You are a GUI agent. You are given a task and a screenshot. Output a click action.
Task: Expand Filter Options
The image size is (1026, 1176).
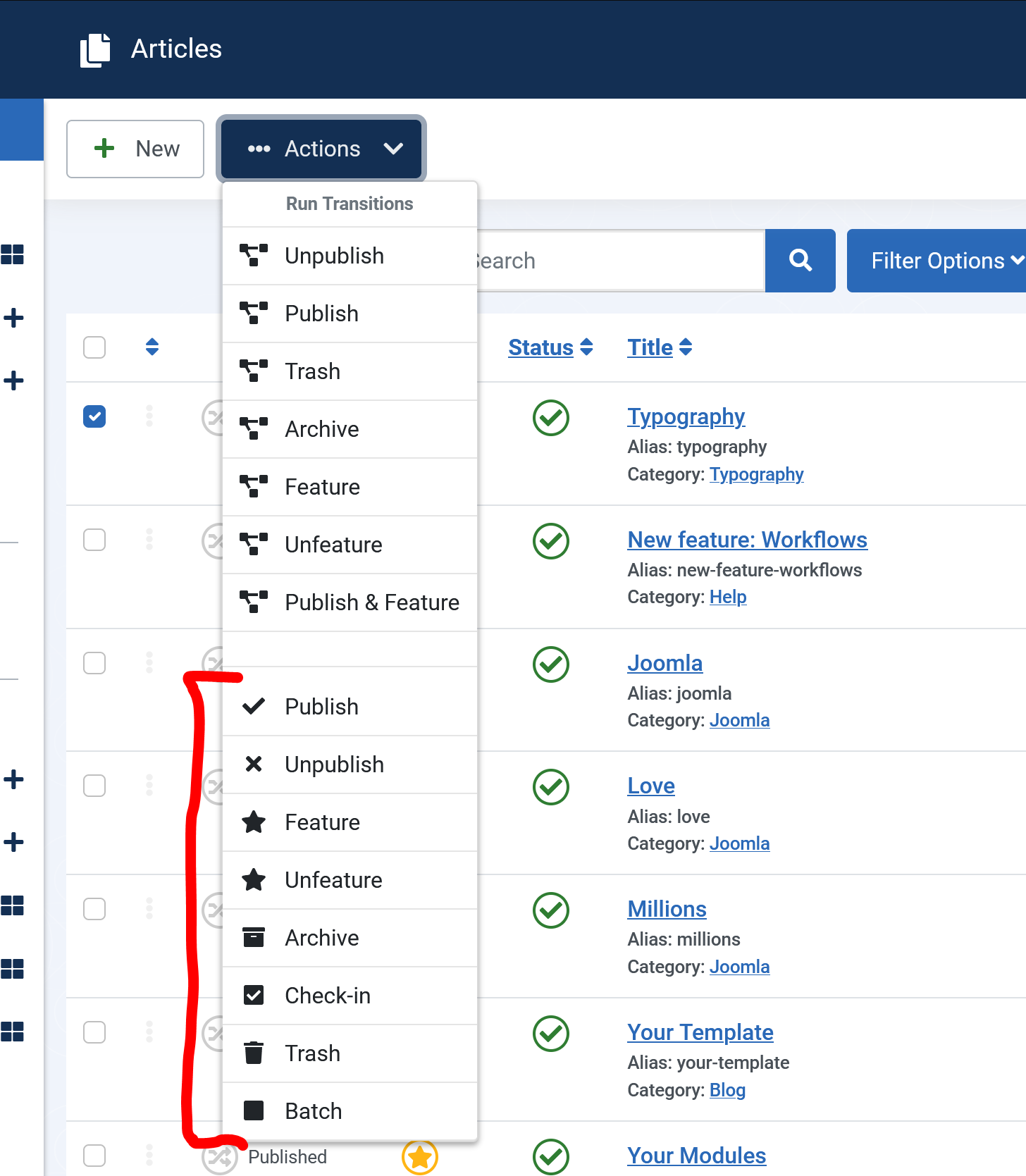coord(937,261)
